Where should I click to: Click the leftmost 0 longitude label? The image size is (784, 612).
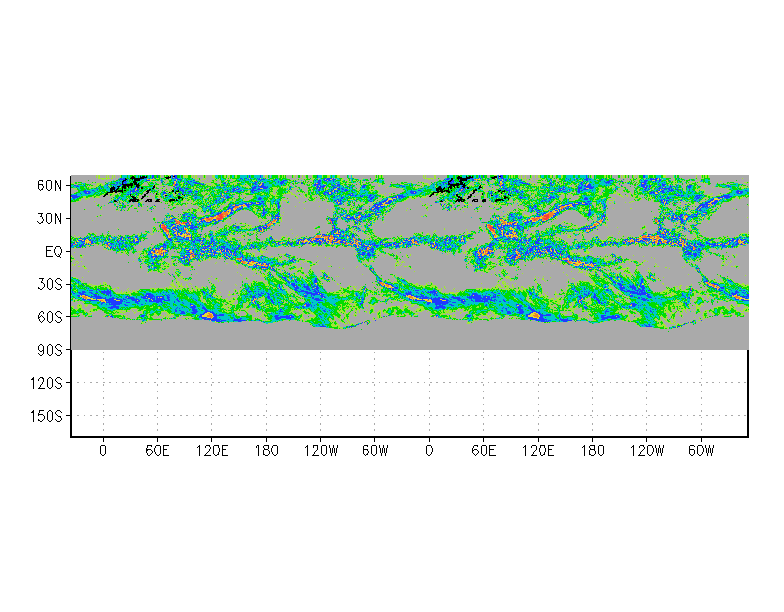(x=103, y=452)
